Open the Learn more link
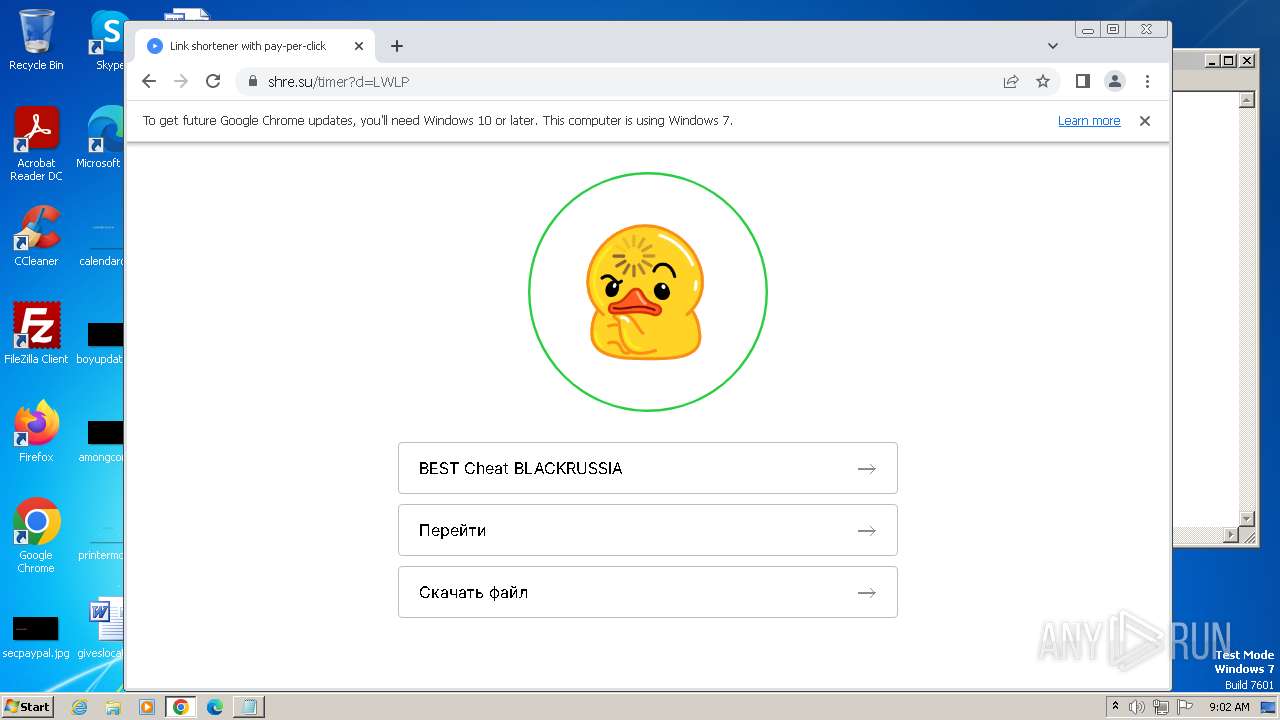The image size is (1280, 720). click(1089, 121)
